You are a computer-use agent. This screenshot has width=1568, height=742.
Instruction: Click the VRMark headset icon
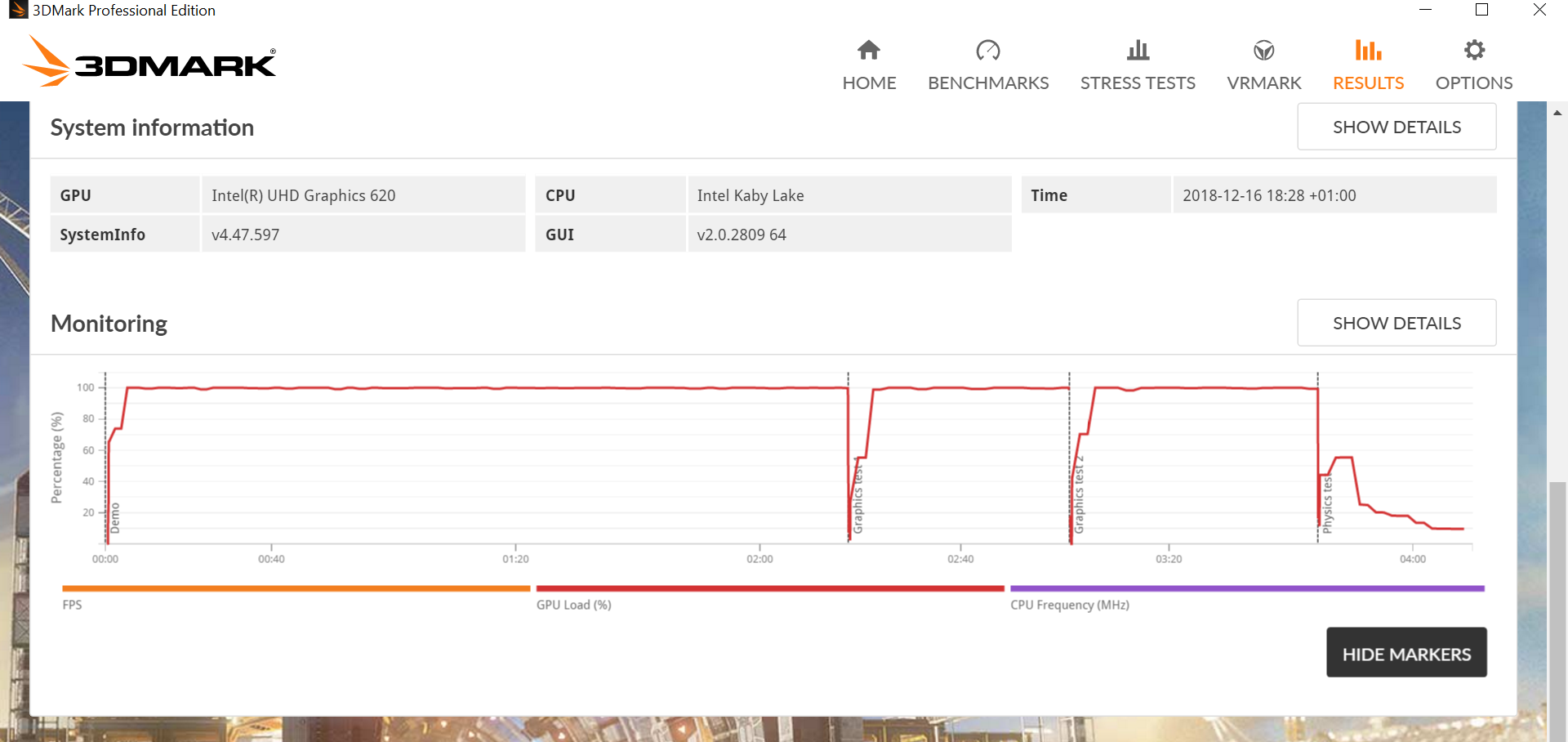(x=1264, y=51)
